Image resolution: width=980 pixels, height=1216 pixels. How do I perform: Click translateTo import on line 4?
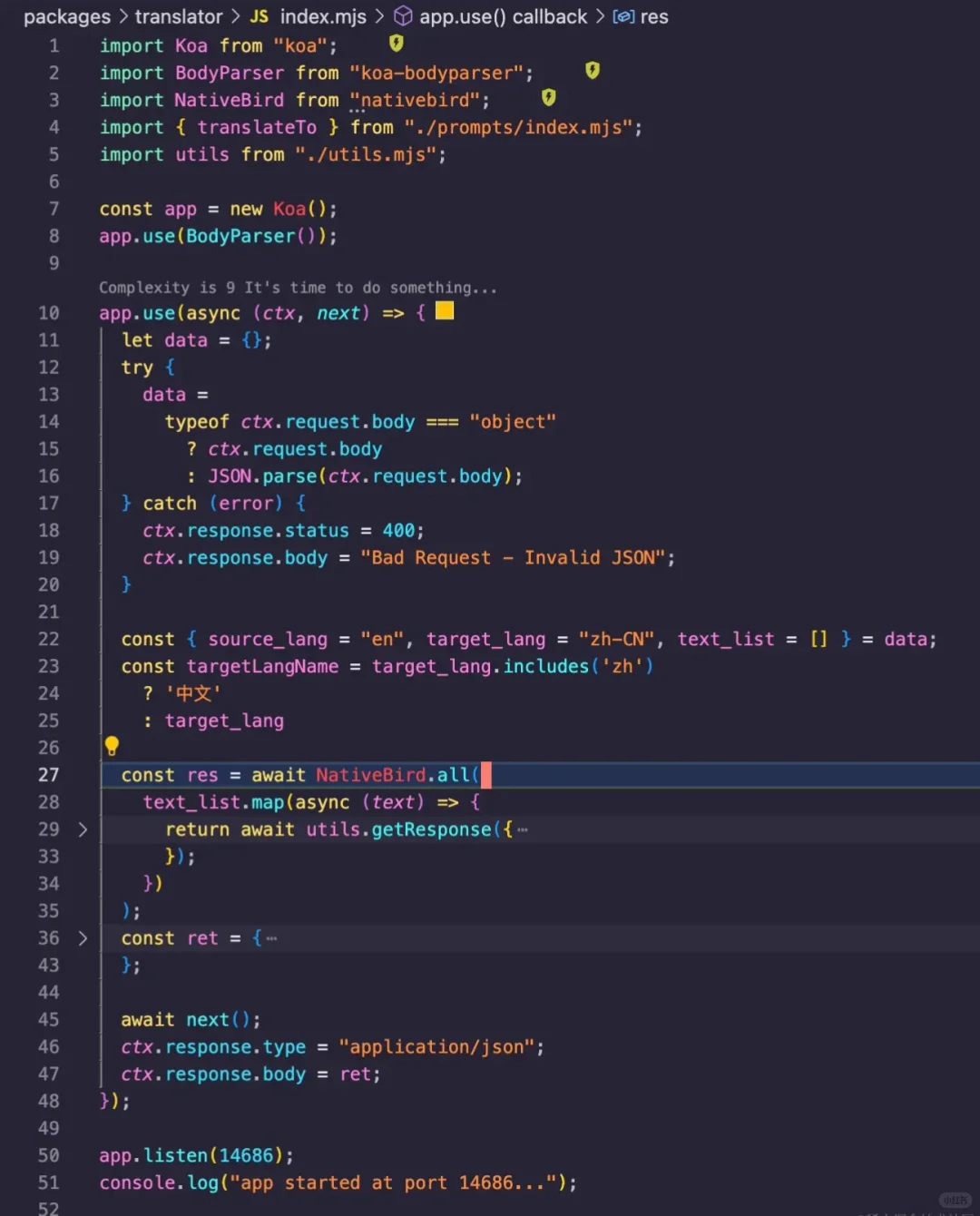click(257, 127)
